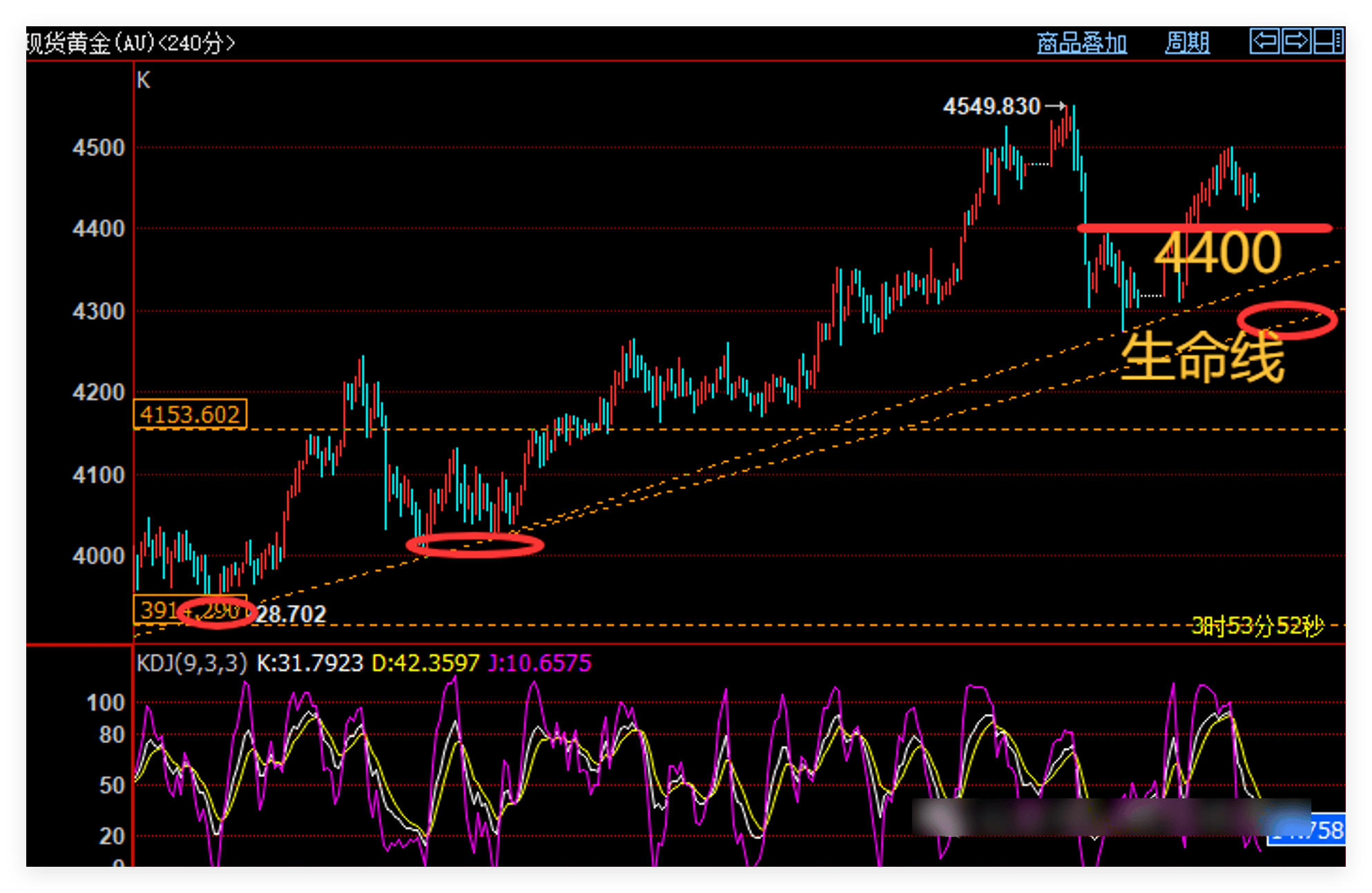Click the red ellipse above 生命线
The width and height of the screenshot is (1372, 893).
(1287, 320)
